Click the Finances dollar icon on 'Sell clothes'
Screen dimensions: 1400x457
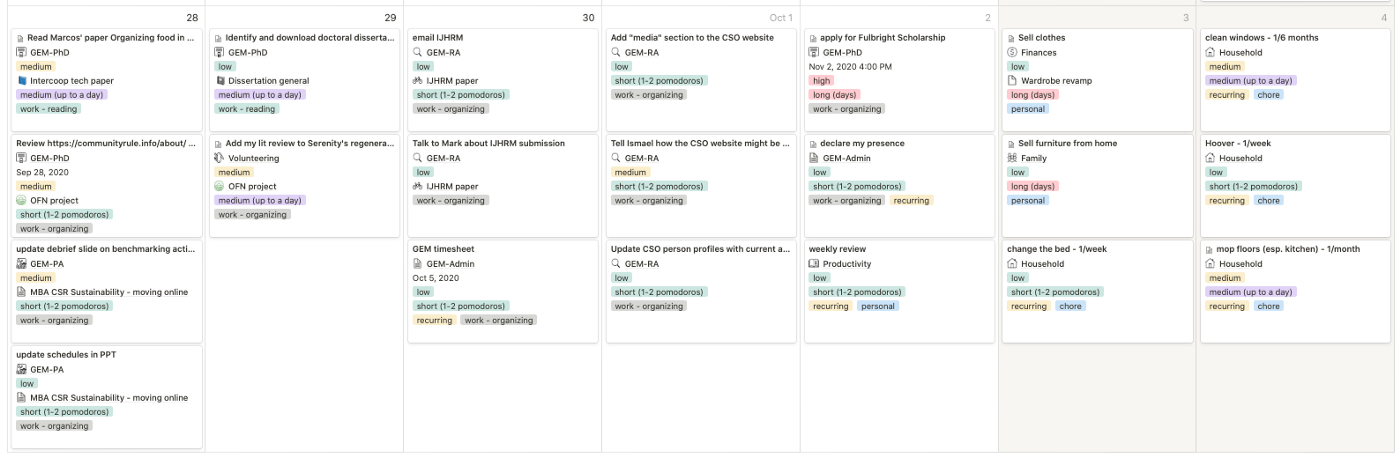[x=1012, y=52]
